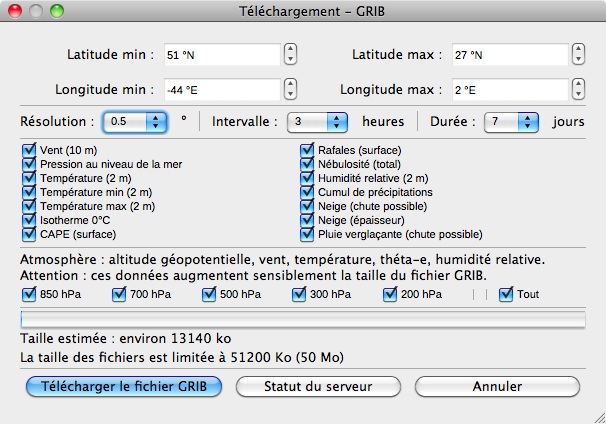Click the Statut du serveur button
This screenshot has width=606, height=424.
(318, 386)
